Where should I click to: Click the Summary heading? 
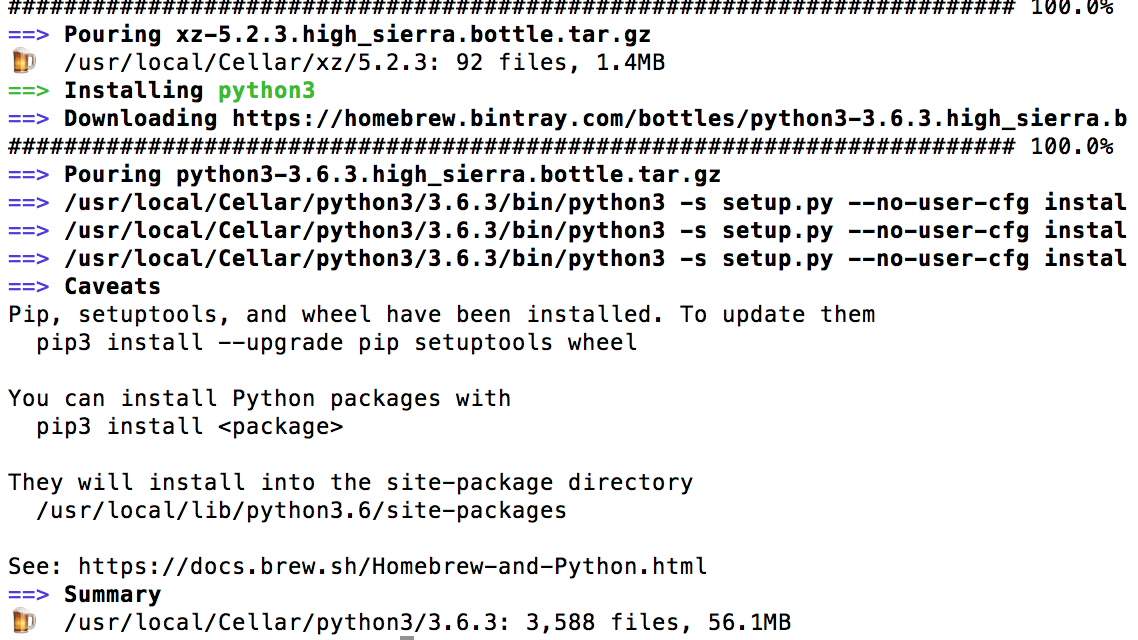pos(112,595)
